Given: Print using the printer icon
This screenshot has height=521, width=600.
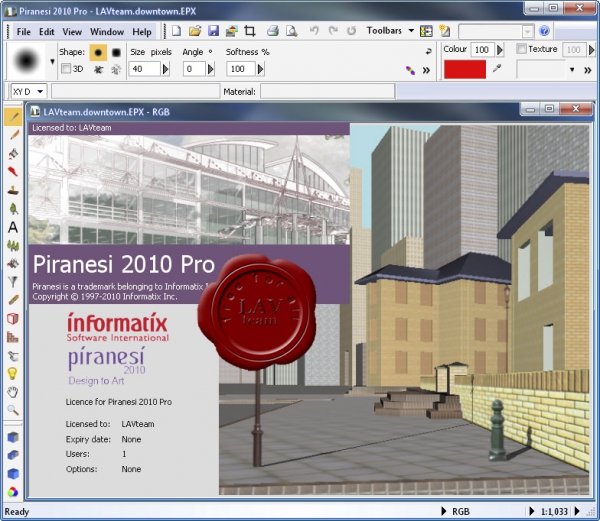Looking at the screenshot, I should coord(273,31).
